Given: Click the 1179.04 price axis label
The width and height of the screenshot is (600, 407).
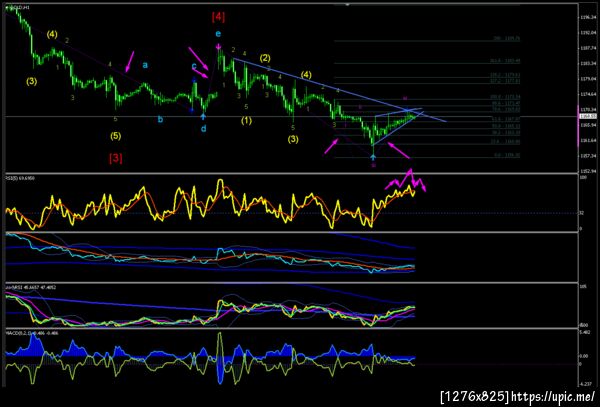Looking at the screenshot, I should [x=587, y=79].
